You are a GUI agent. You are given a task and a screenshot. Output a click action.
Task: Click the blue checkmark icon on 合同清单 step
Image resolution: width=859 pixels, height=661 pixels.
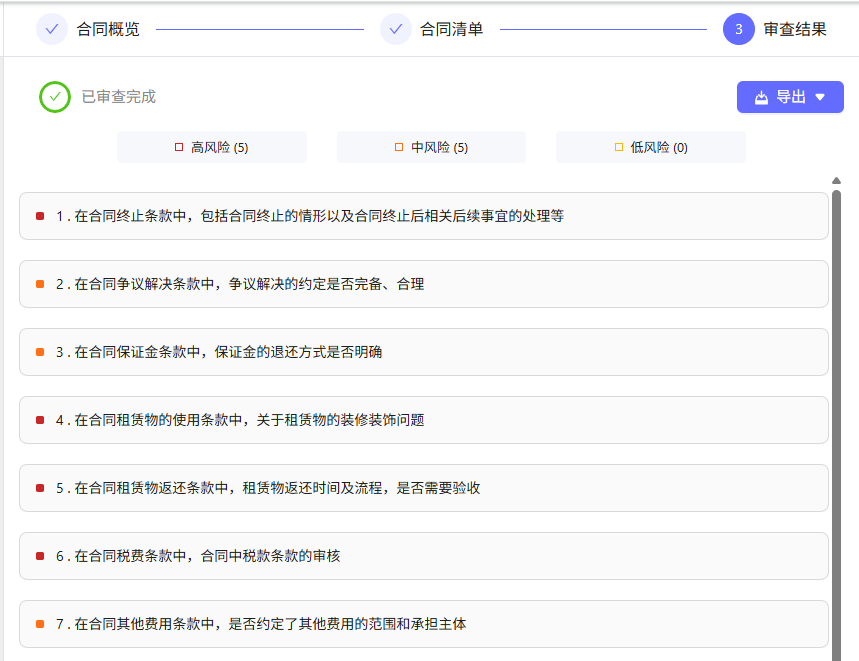(396, 29)
